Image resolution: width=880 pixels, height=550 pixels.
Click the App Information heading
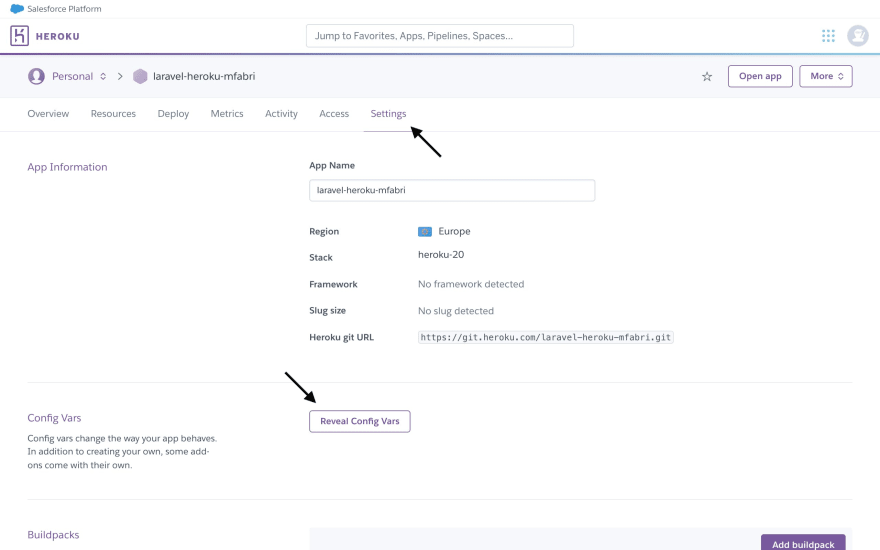click(67, 167)
